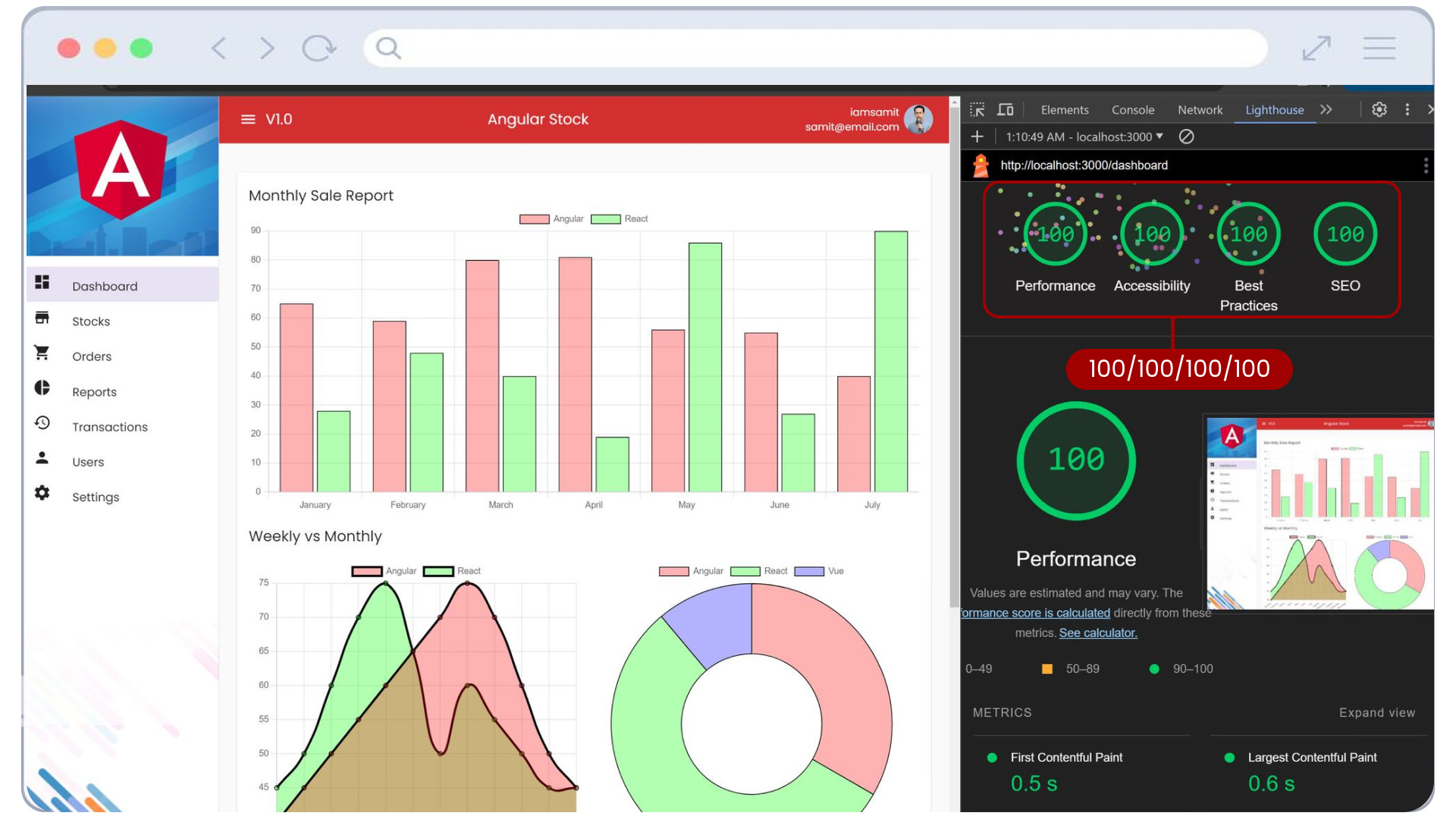Toggle React legend in Monthly Sale Report

[620, 219]
